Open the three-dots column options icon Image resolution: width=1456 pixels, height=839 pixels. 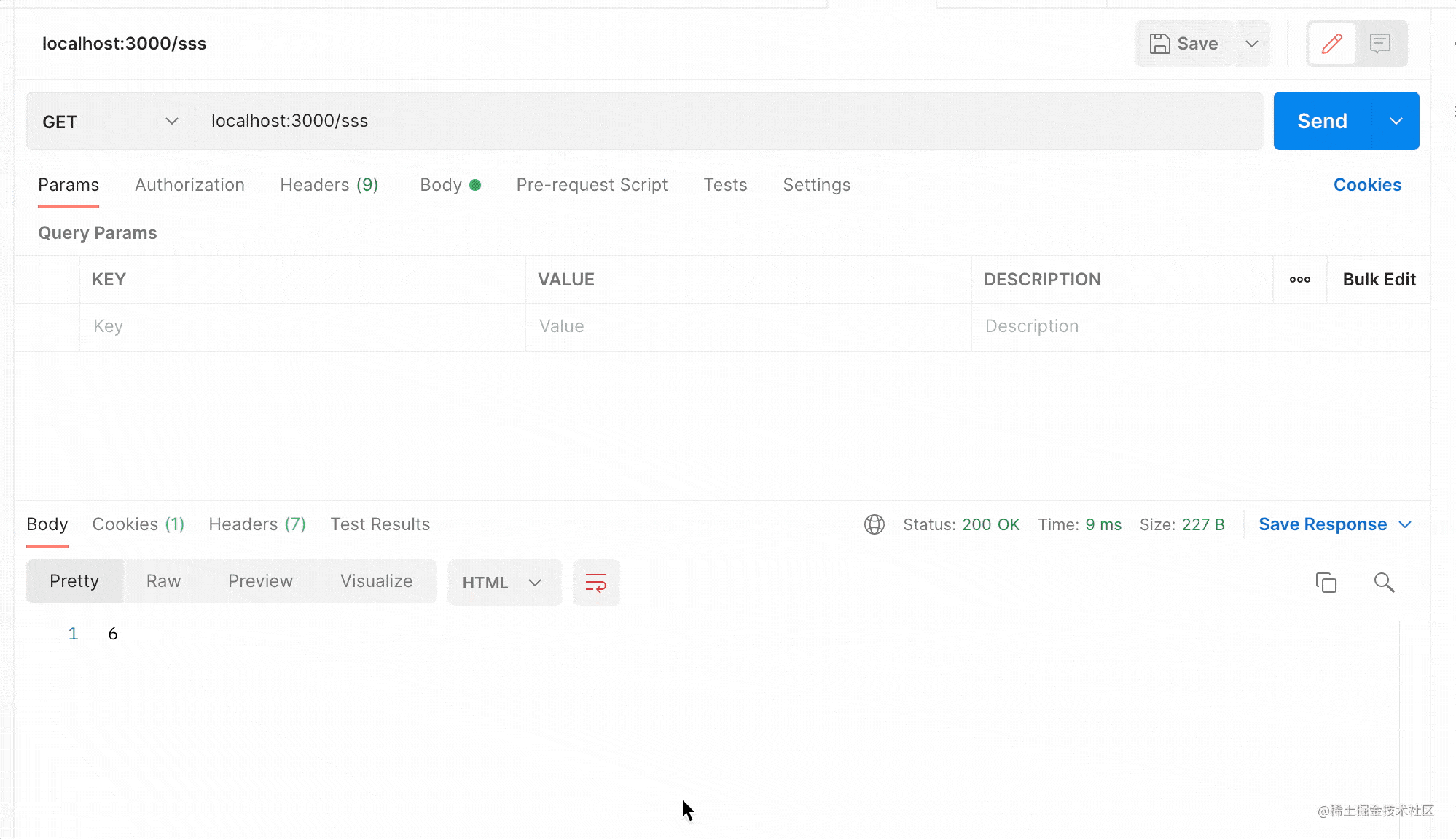[x=1299, y=280]
